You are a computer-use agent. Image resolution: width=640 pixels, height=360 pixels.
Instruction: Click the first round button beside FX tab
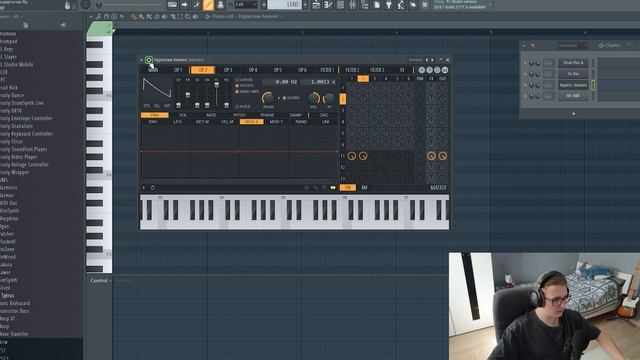(422, 70)
